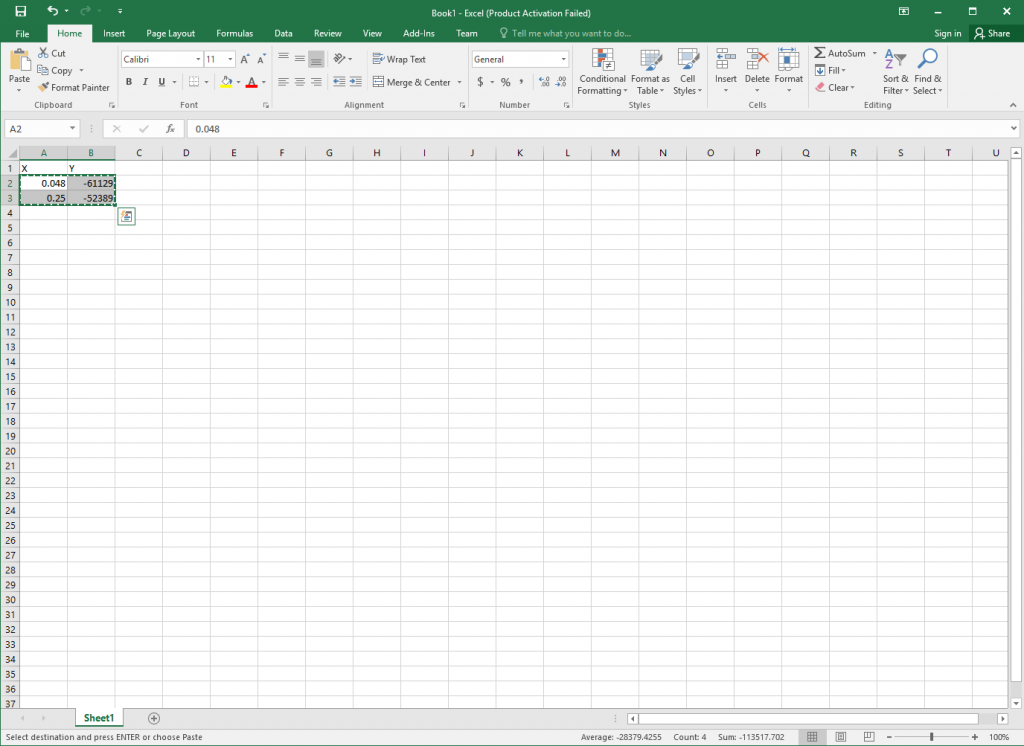Open the cells Format menu
Viewport: 1024px width, 746px height.
(788, 71)
